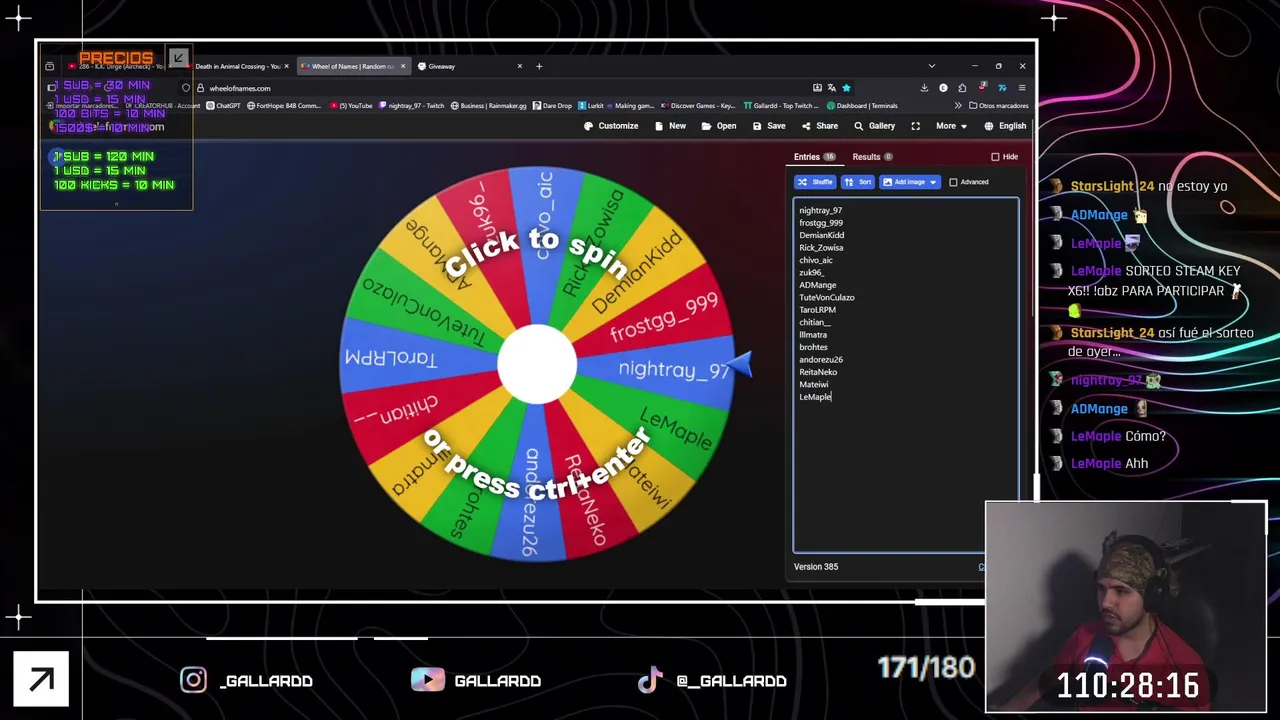The height and width of the screenshot is (720, 1280).
Task: Close the Giveaway tab
Action: coord(519,66)
